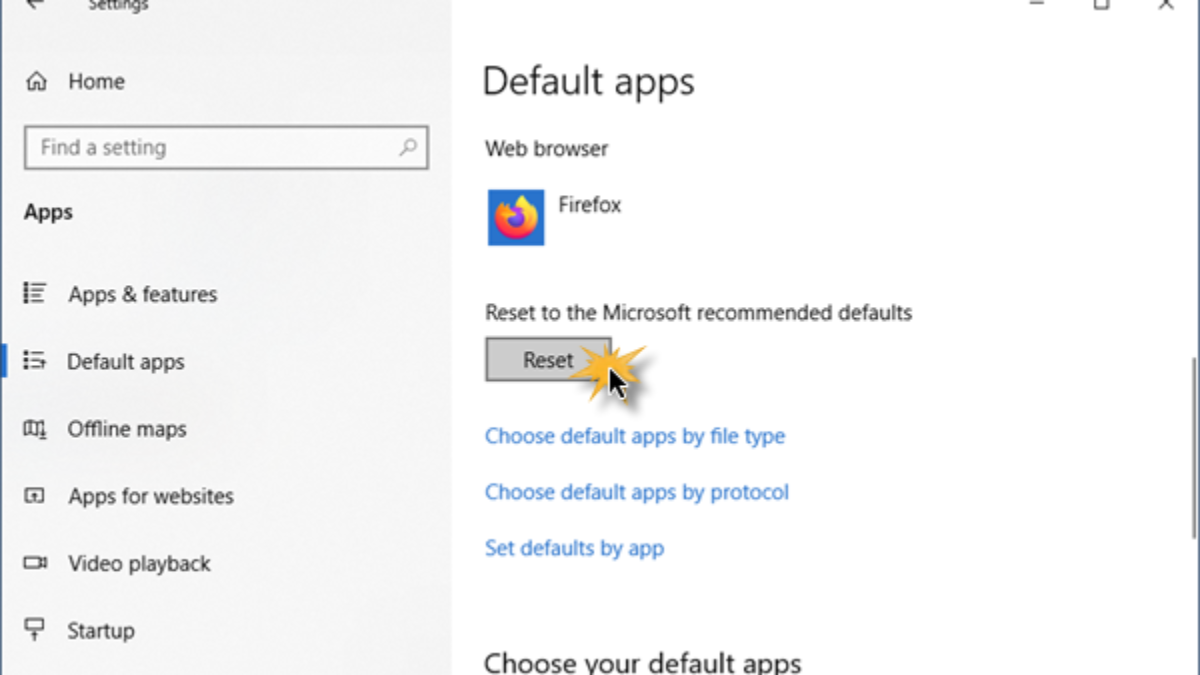The image size is (1200, 675).
Task: Click the Apps for websites icon
Action: point(35,496)
